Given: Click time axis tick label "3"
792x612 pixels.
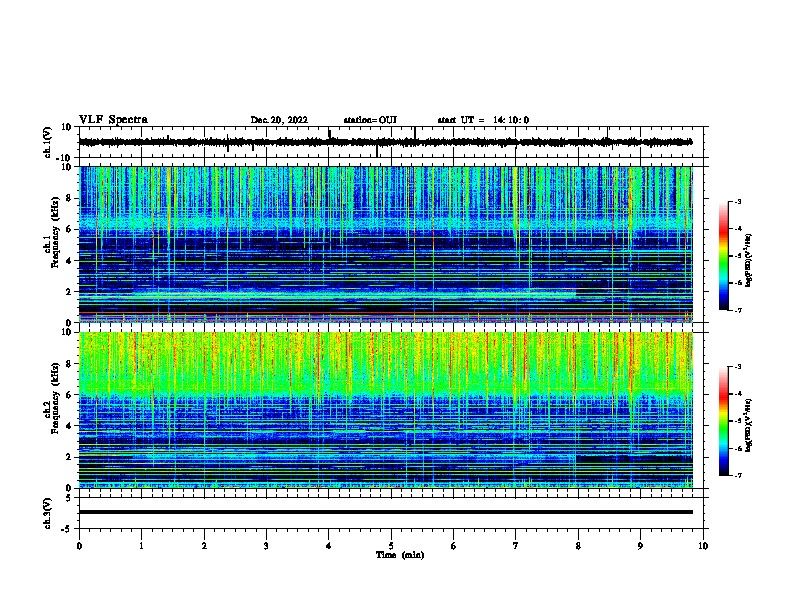Looking at the screenshot, I should 266,546.
